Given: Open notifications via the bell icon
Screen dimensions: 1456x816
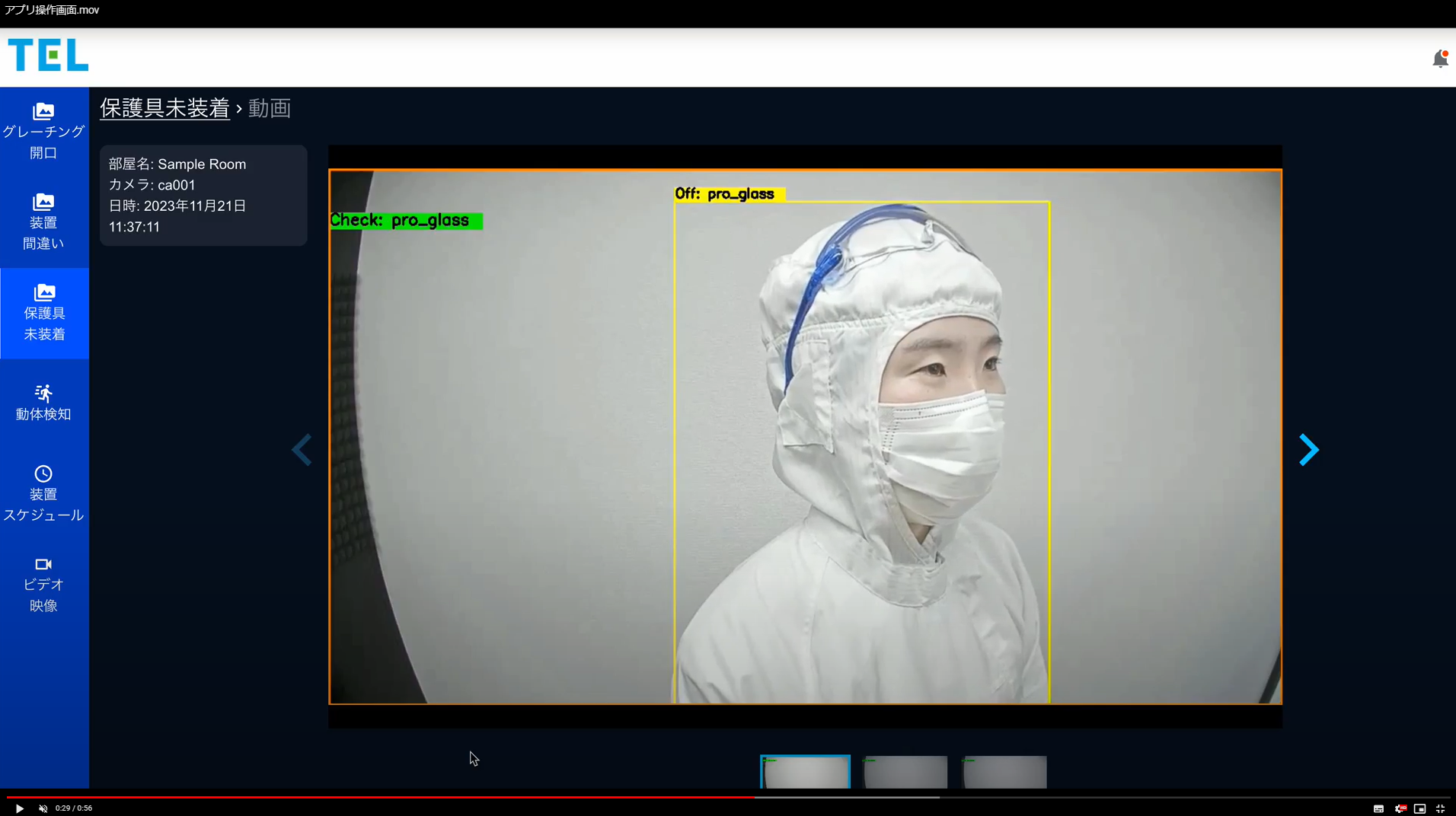Looking at the screenshot, I should click(x=1440, y=59).
